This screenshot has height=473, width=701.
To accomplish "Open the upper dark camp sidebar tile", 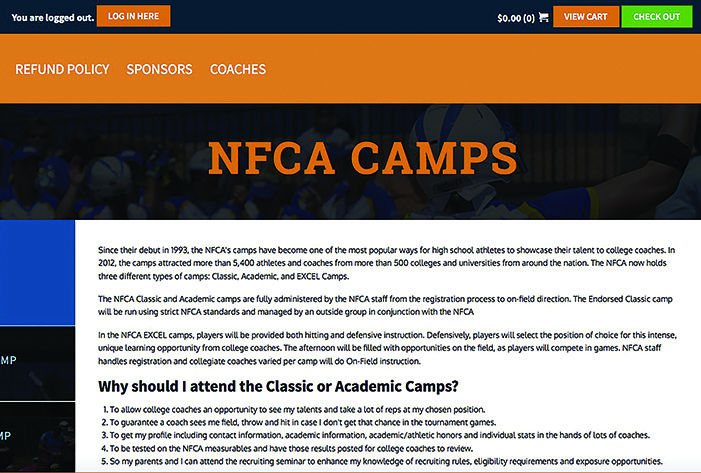I will 37,360.
